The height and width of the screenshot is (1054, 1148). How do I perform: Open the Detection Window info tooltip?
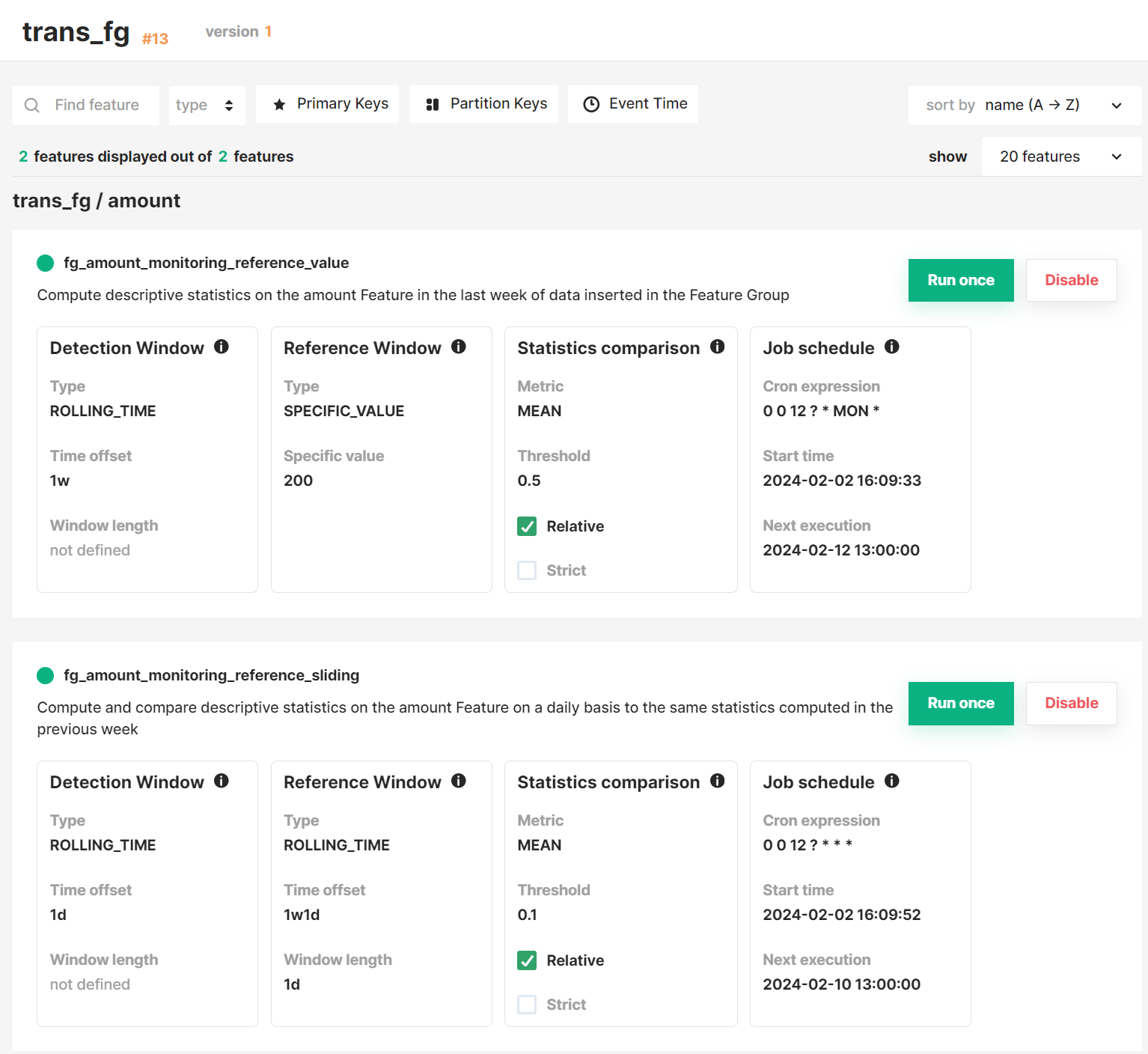[x=222, y=347]
